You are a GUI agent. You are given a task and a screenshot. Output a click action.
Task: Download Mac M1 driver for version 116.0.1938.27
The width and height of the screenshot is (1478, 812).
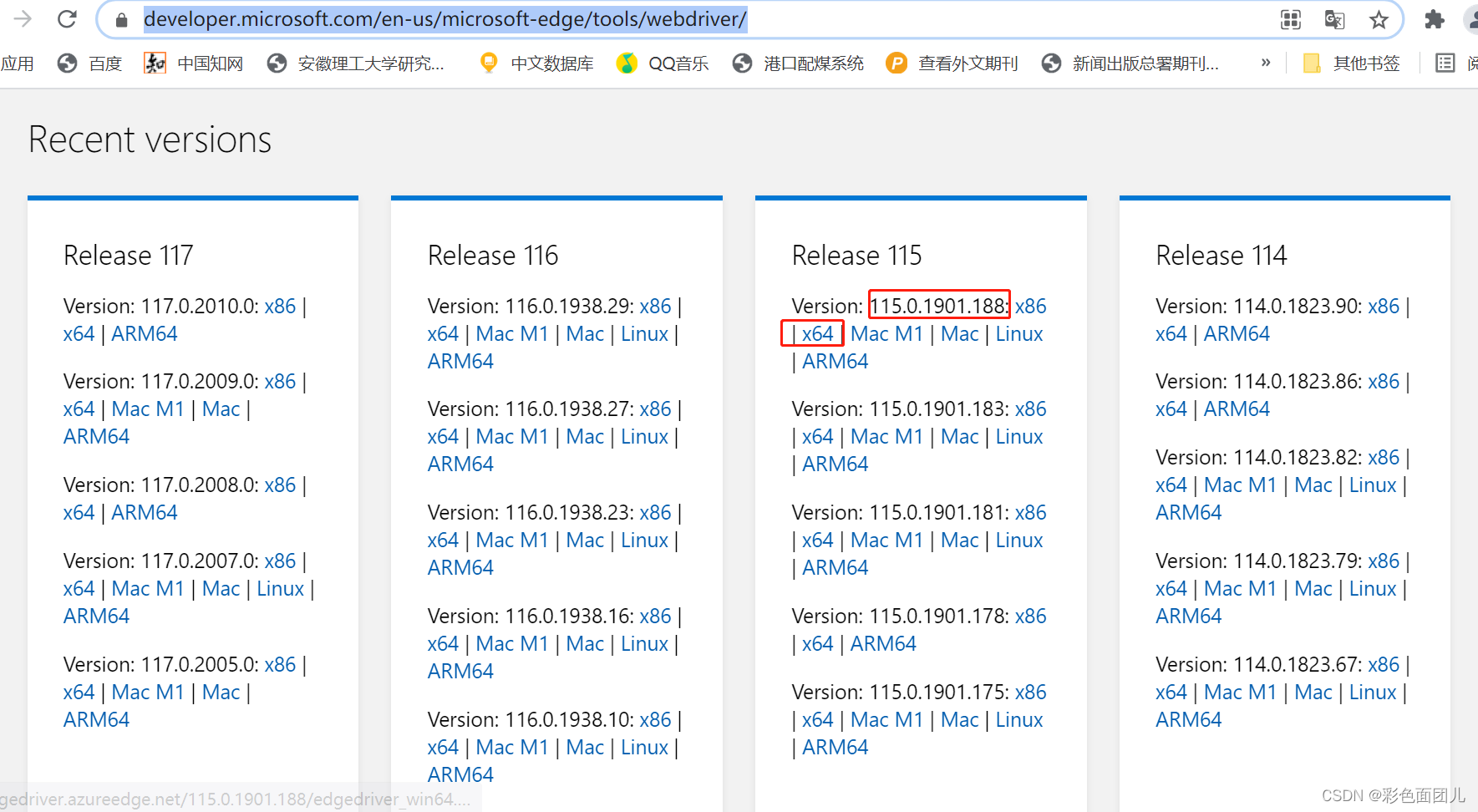coord(512,437)
